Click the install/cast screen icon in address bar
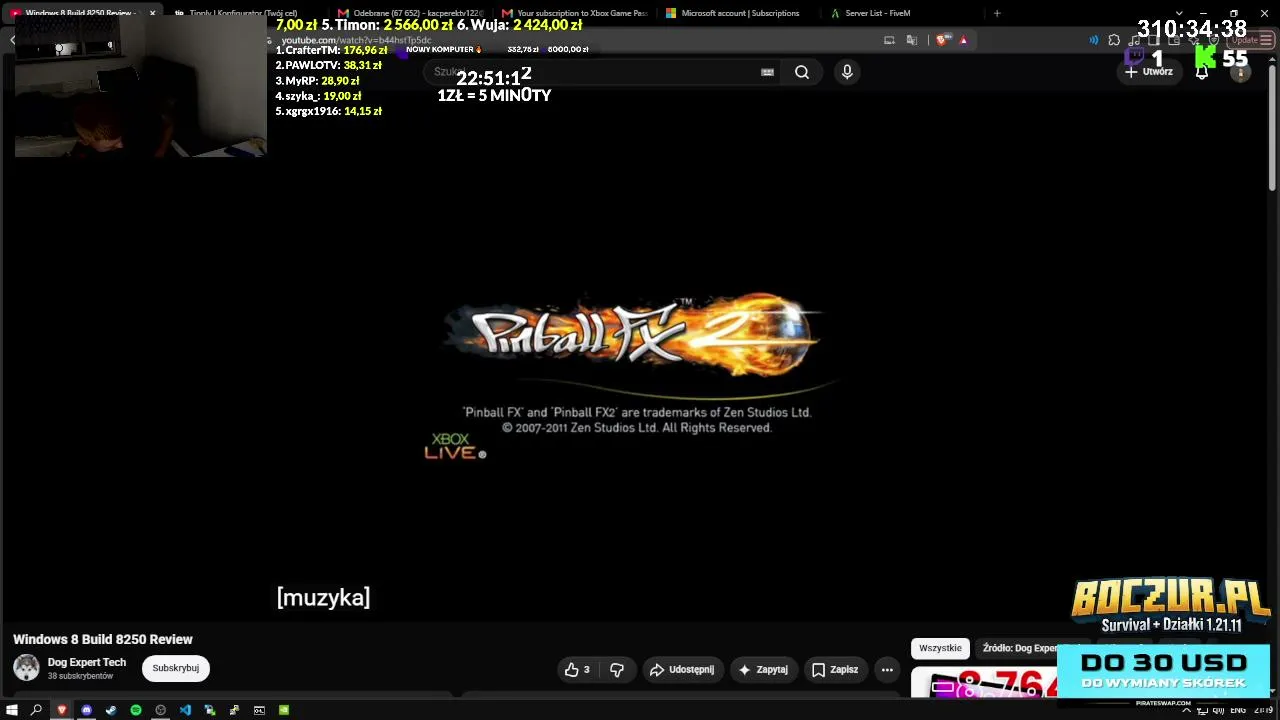1280x720 pixels. [889, 40]
